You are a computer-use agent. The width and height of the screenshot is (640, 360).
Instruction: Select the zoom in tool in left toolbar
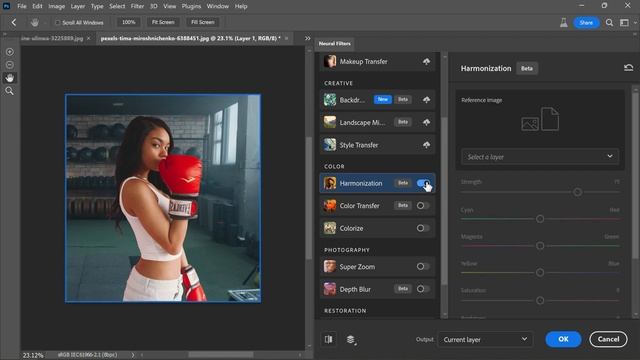(x=10, y=52)
